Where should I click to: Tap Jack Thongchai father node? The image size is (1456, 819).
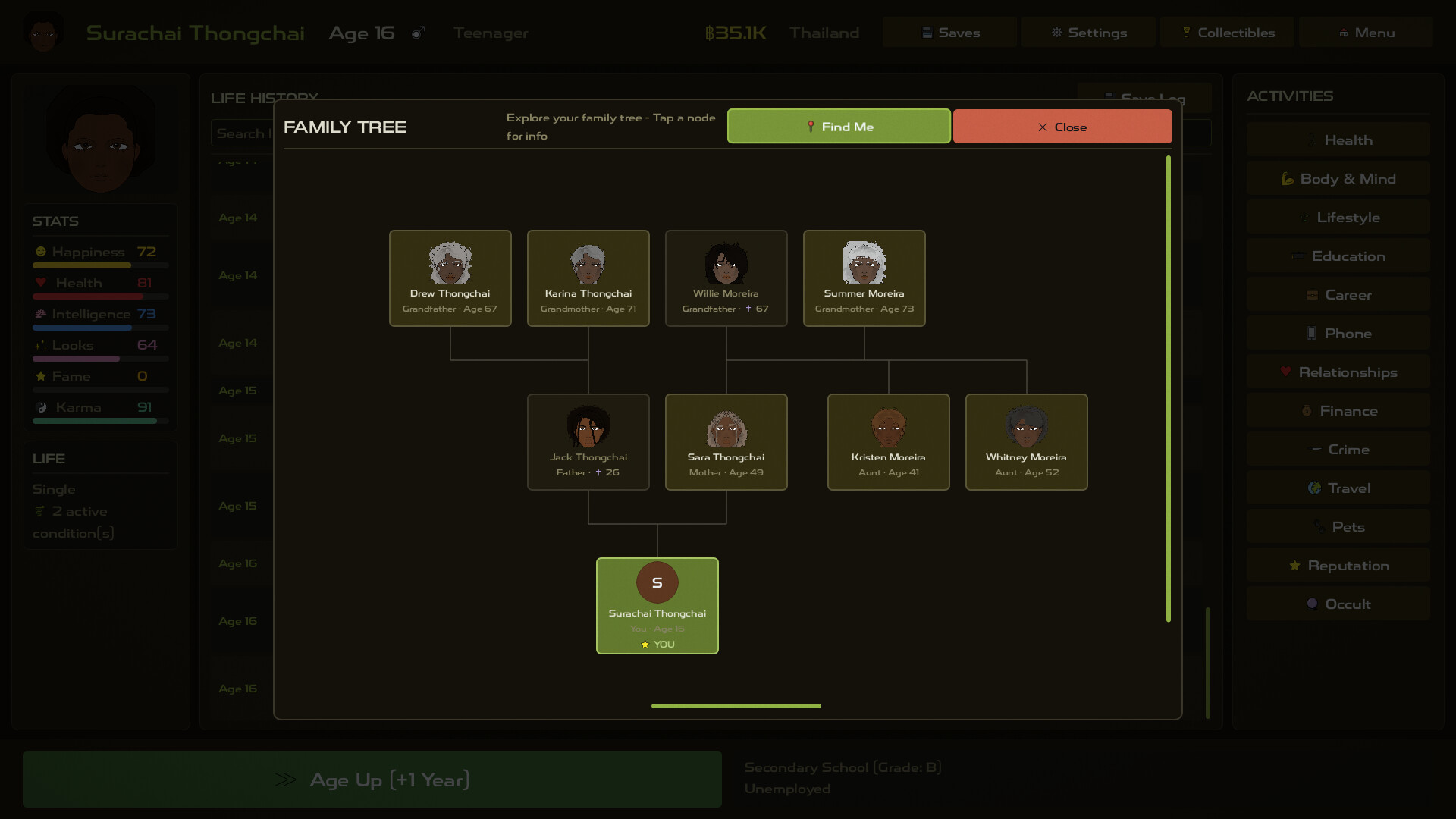(588, 442)
